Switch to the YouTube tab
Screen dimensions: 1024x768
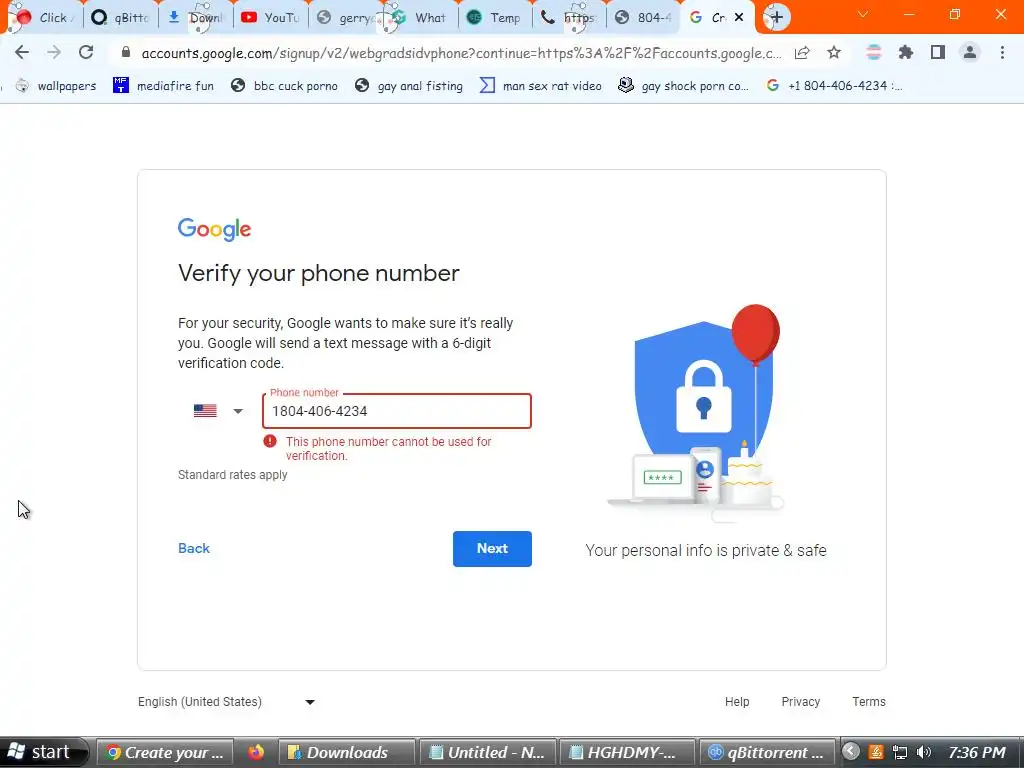click(270, 18)
